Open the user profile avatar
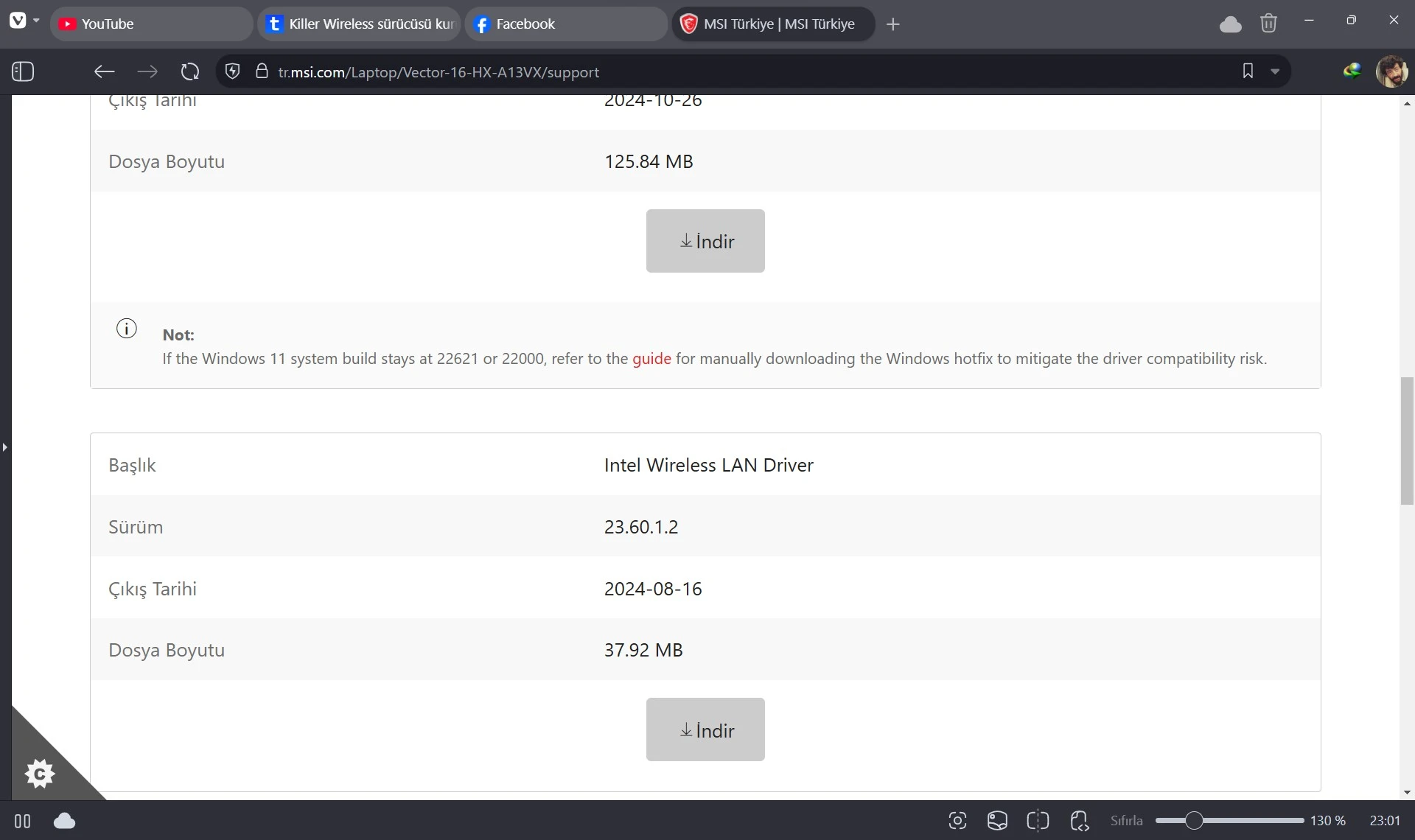The image size is (1415, 840). click(1391, 71)
